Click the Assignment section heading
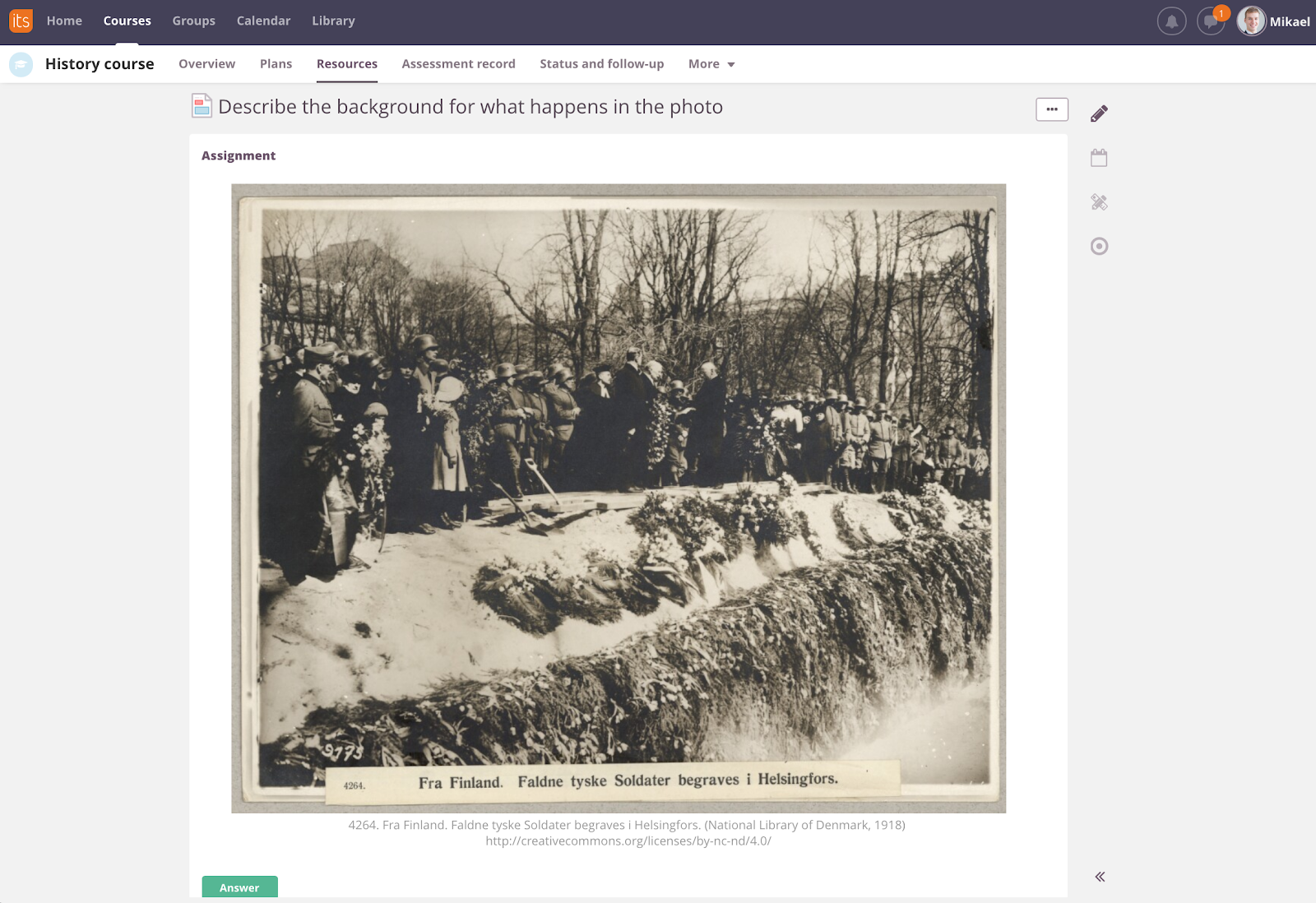 coord(239,155)
